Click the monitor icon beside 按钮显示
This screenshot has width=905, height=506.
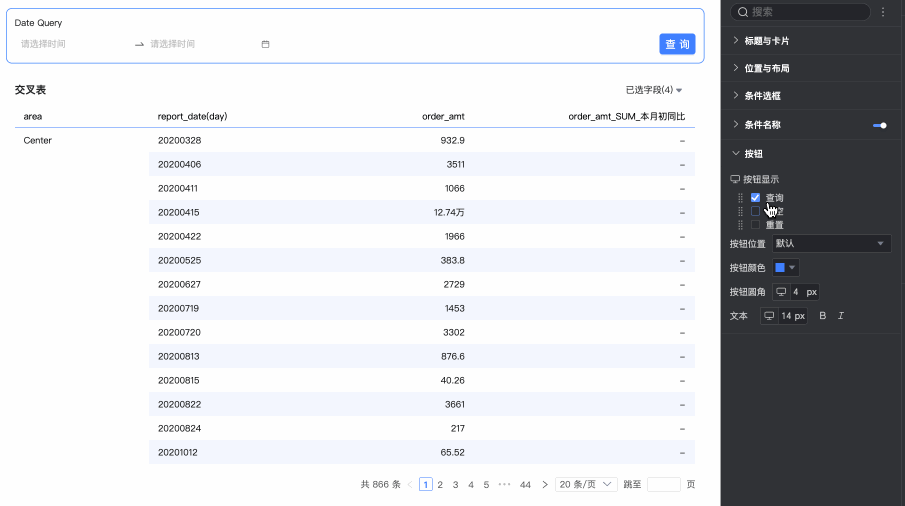pyautogui.click(x=735, y=179)
